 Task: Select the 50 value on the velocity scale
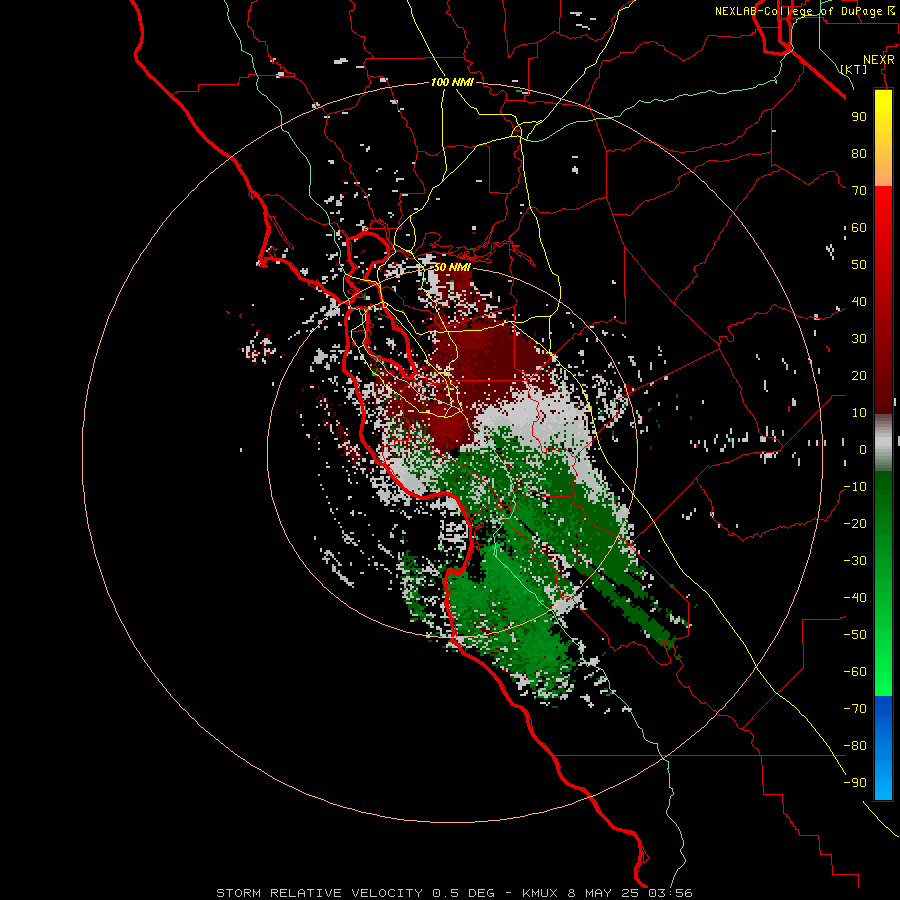pos(859,265)
